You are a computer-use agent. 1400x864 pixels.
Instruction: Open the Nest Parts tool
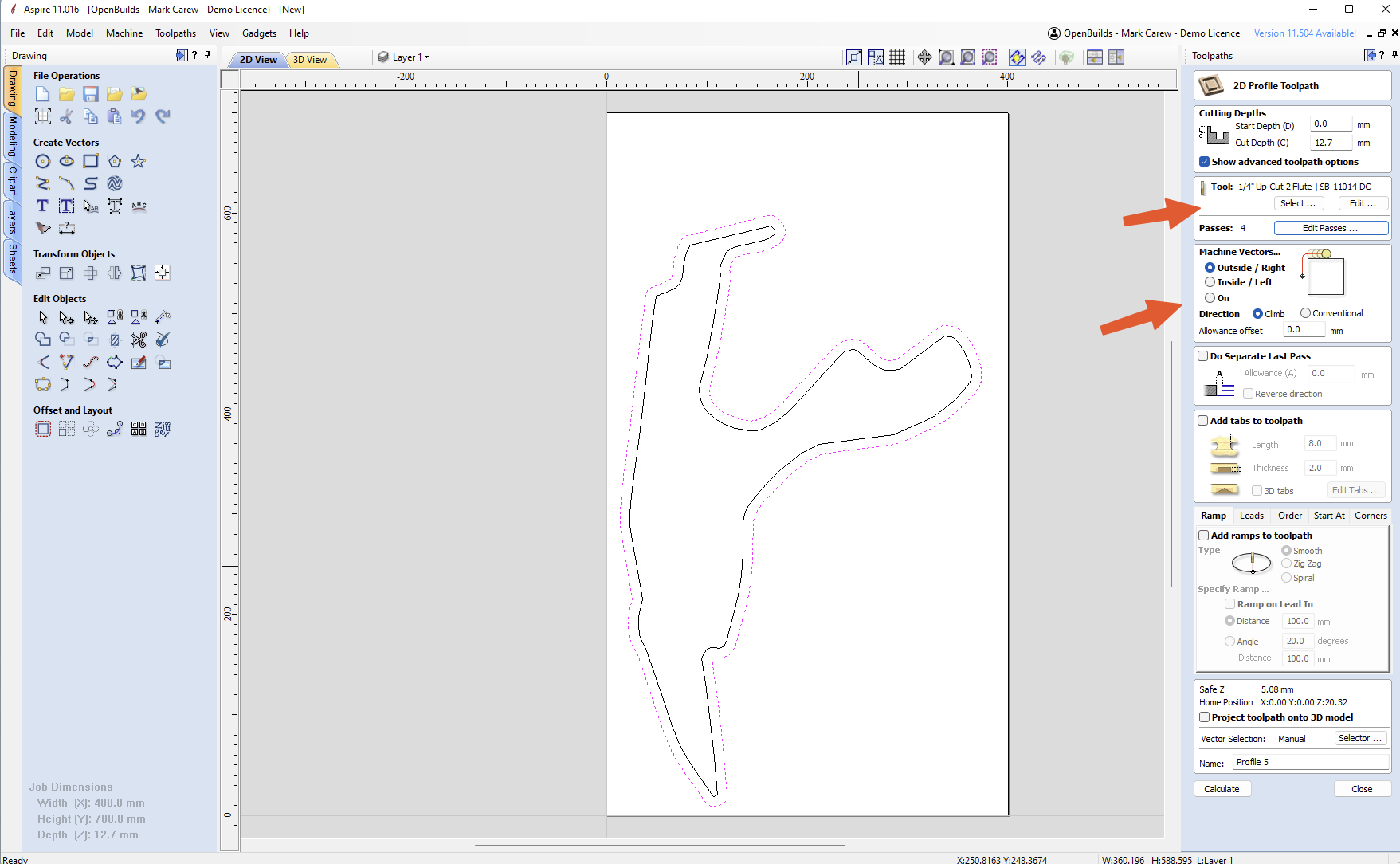pos(163,429)
